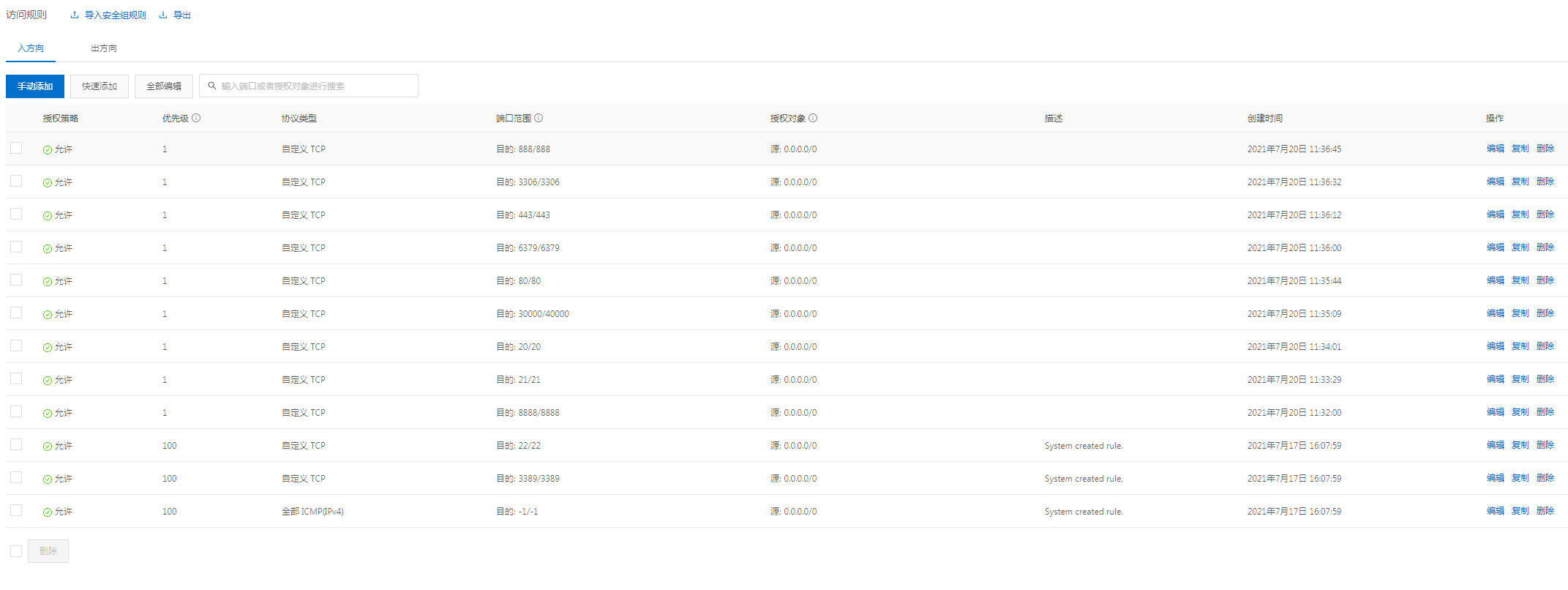Tick checkbox for port 443/443 rule

point(16,214)
